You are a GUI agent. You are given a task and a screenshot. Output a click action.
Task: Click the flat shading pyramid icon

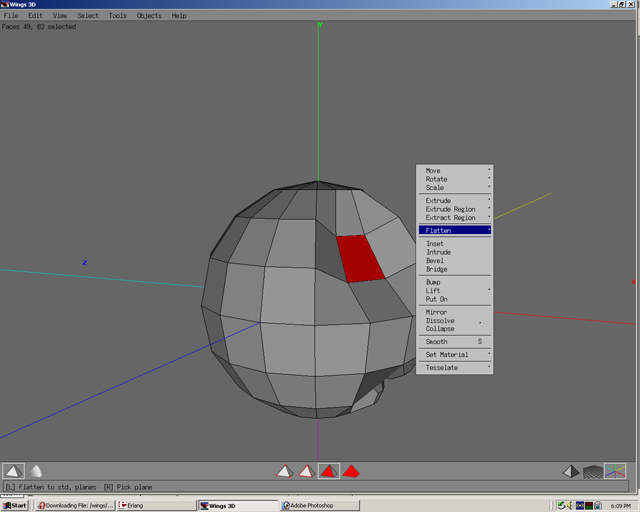pyautogui.click(x=13, y=471)
